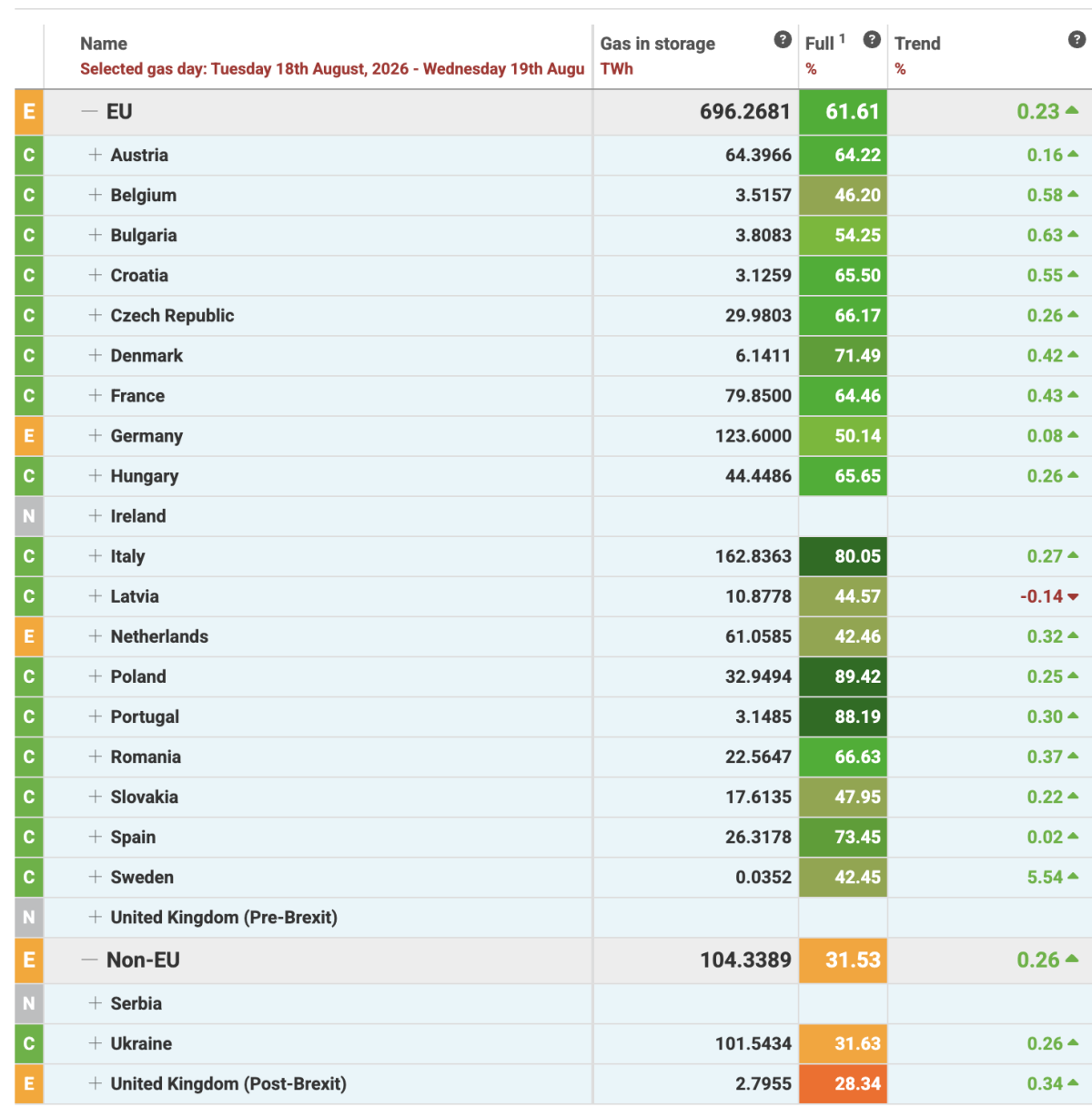This screenshot has width=1092, height=1107.
Task: Expand the Ireland row
Action: [96, 515]
